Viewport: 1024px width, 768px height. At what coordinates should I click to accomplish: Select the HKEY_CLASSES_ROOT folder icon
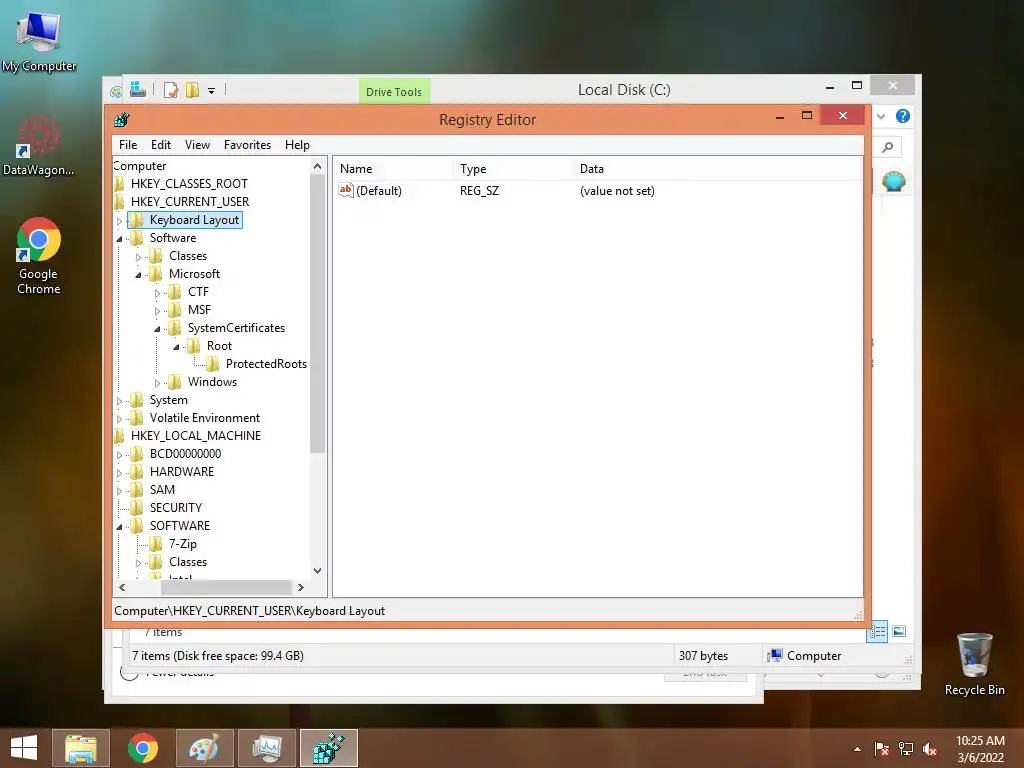pos(119,184)
